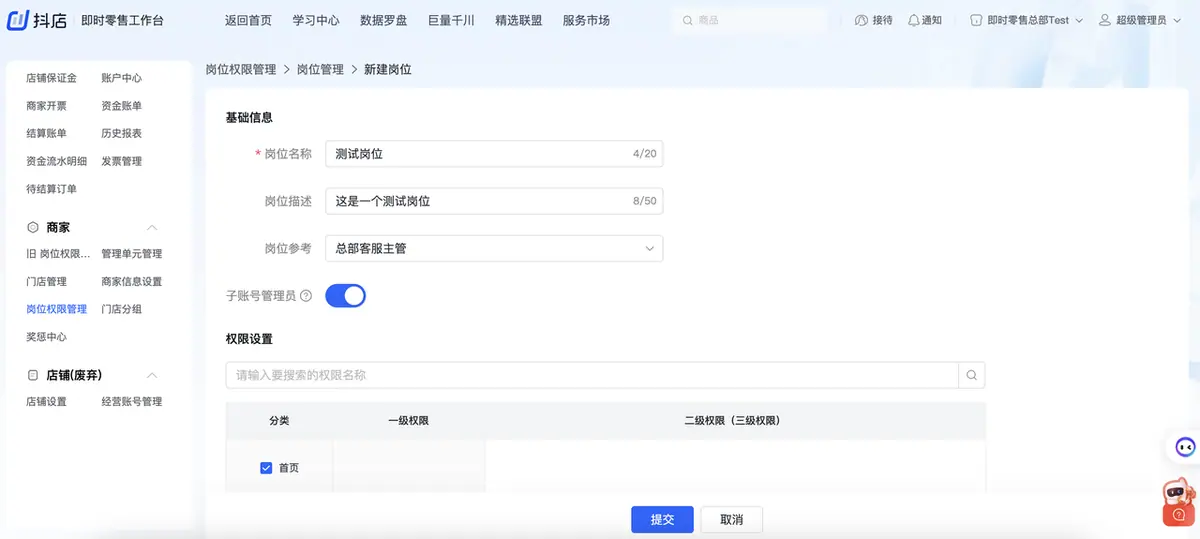
Task: Click the 提交 button
Action: [662, 520]
